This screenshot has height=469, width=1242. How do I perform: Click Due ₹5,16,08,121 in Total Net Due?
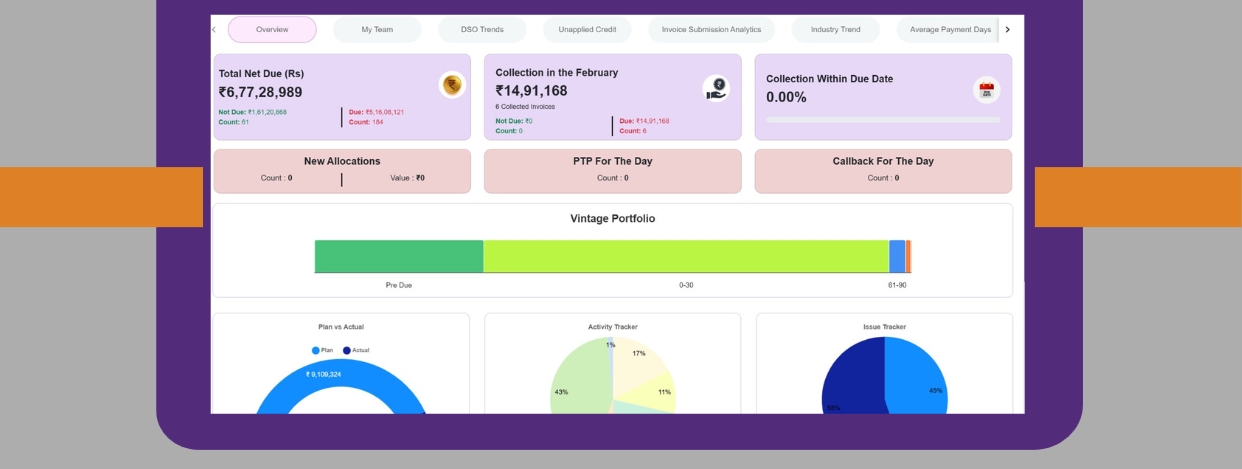[376, 112]
